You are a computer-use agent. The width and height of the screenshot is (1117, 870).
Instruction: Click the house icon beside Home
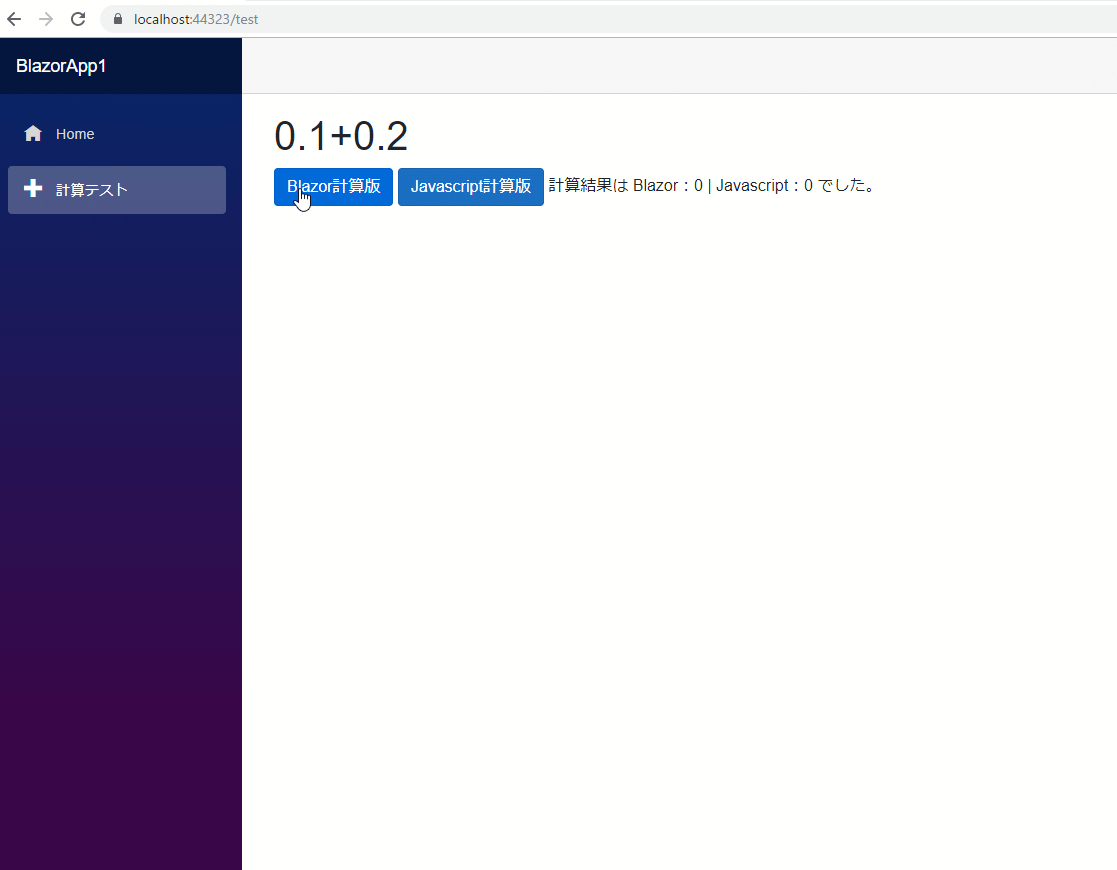point(33,133)
